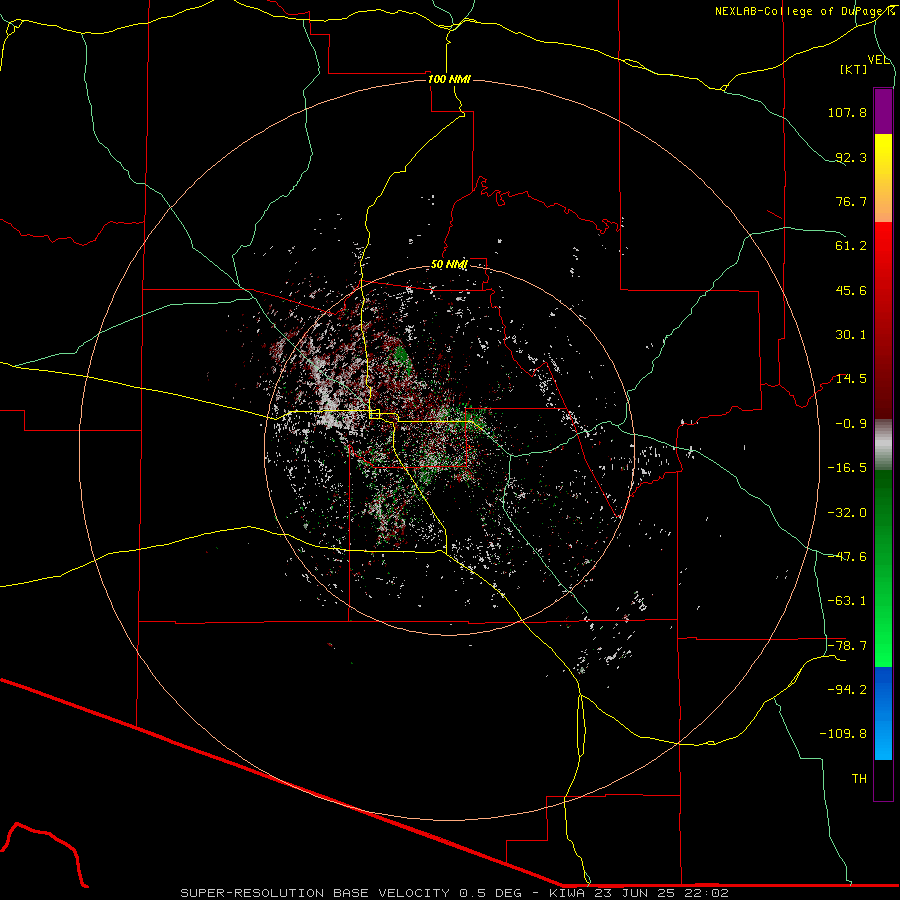Click the yellow-orange segment of color bar
Screen dimensions: 900x900
click(883, 178)
